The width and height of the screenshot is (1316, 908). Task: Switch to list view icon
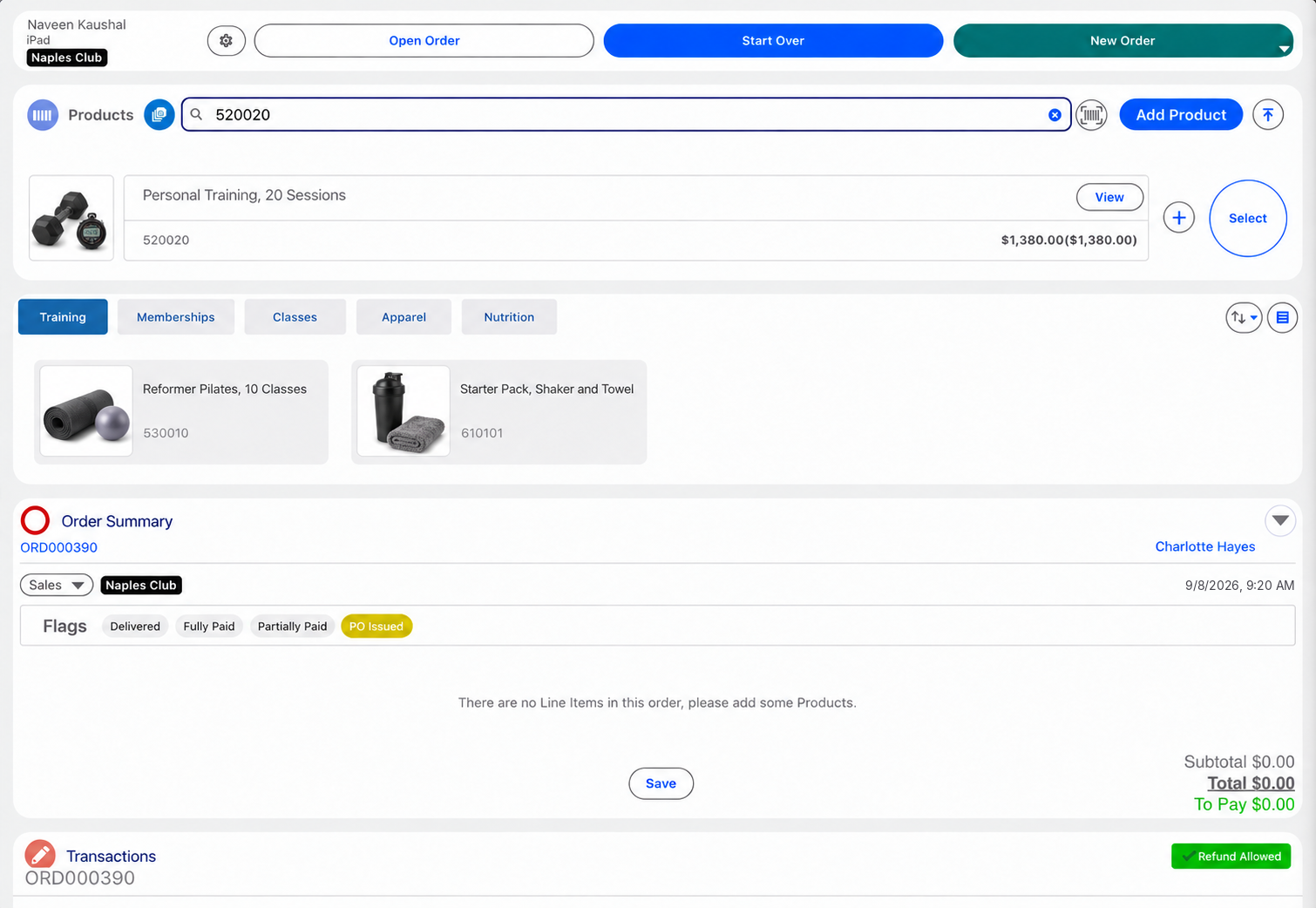(x=1282, y=318)
